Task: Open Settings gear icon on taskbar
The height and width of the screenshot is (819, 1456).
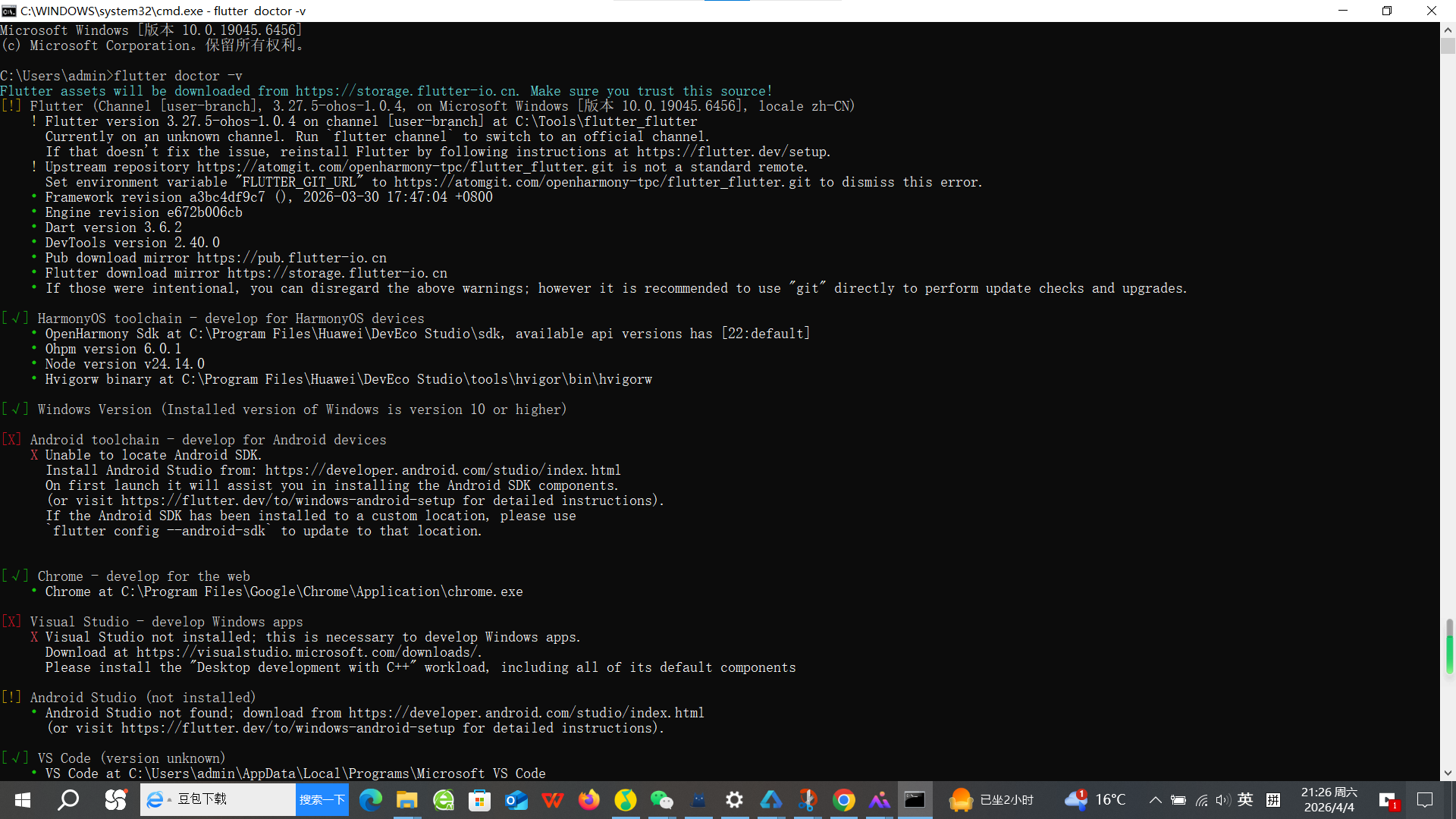Action: (734, 799)
